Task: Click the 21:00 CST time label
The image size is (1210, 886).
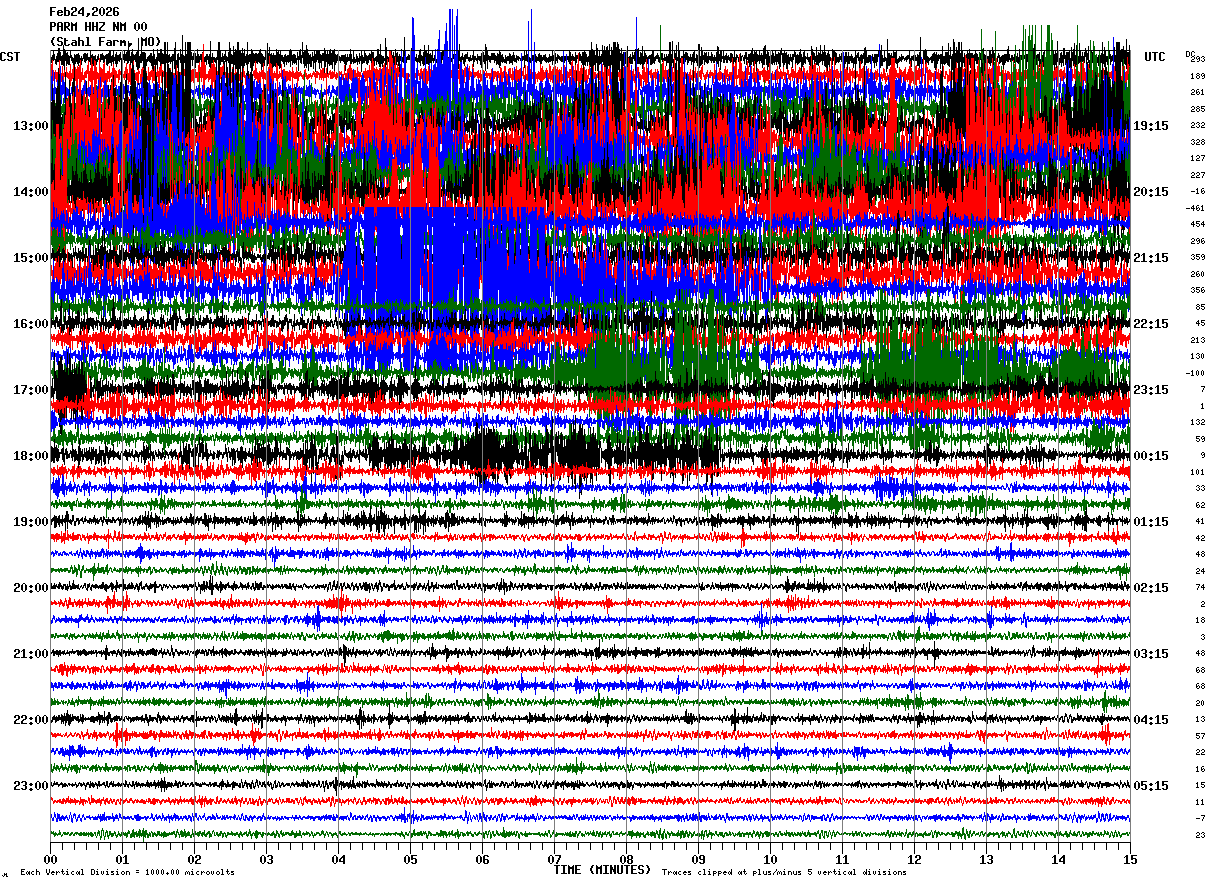Action: [x=30, y=654]
